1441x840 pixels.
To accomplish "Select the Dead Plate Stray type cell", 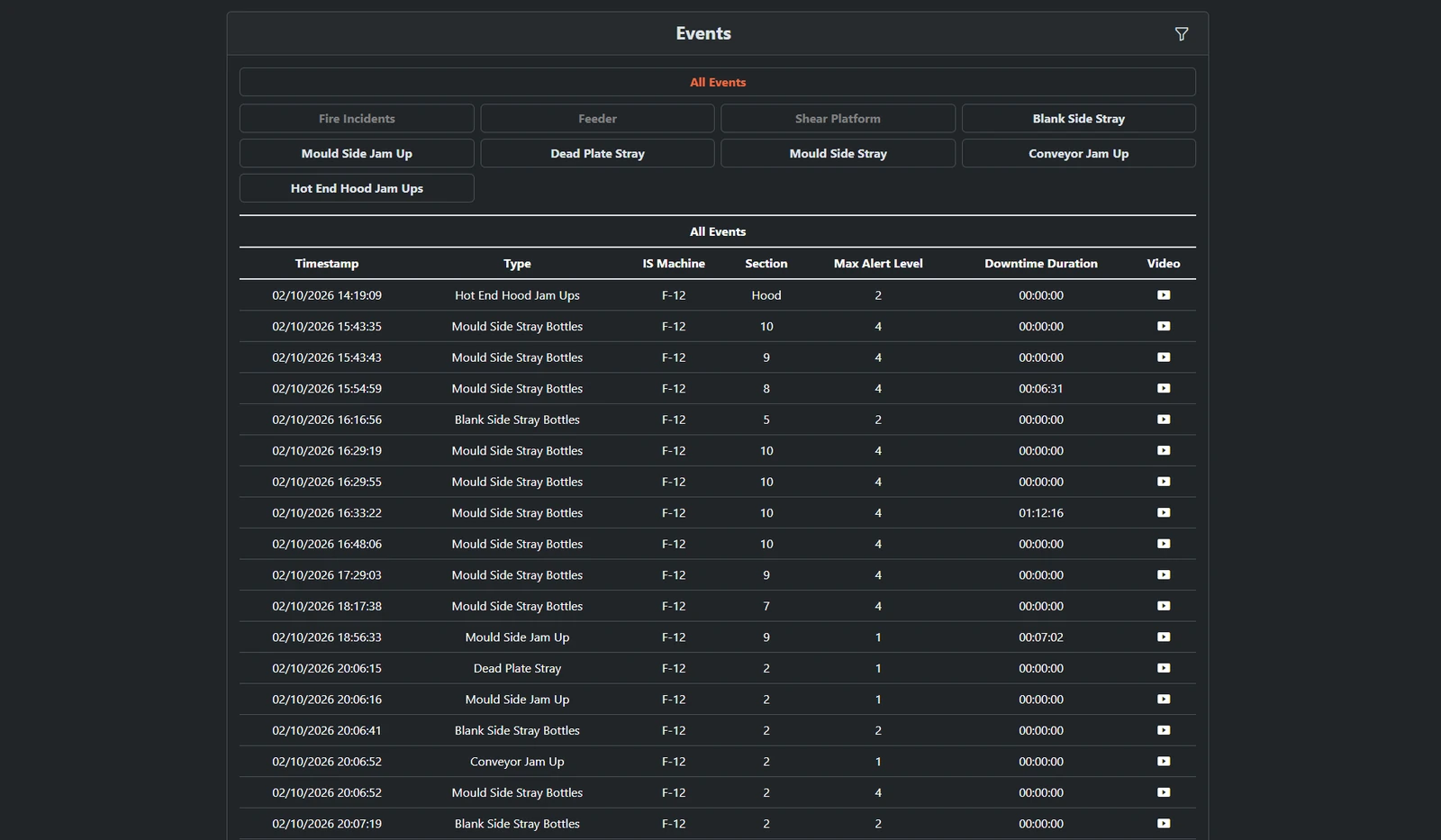I will click(517, 668).
